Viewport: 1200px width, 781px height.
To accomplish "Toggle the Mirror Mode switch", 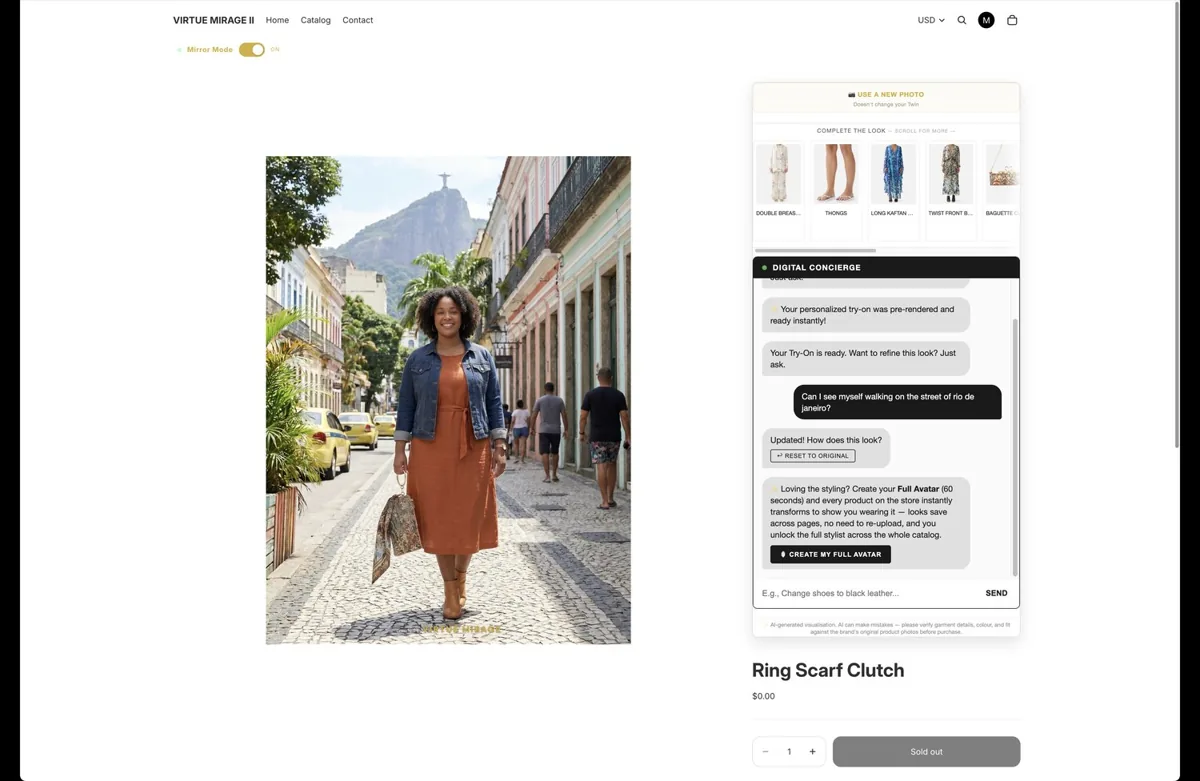I will click(252, 49).
